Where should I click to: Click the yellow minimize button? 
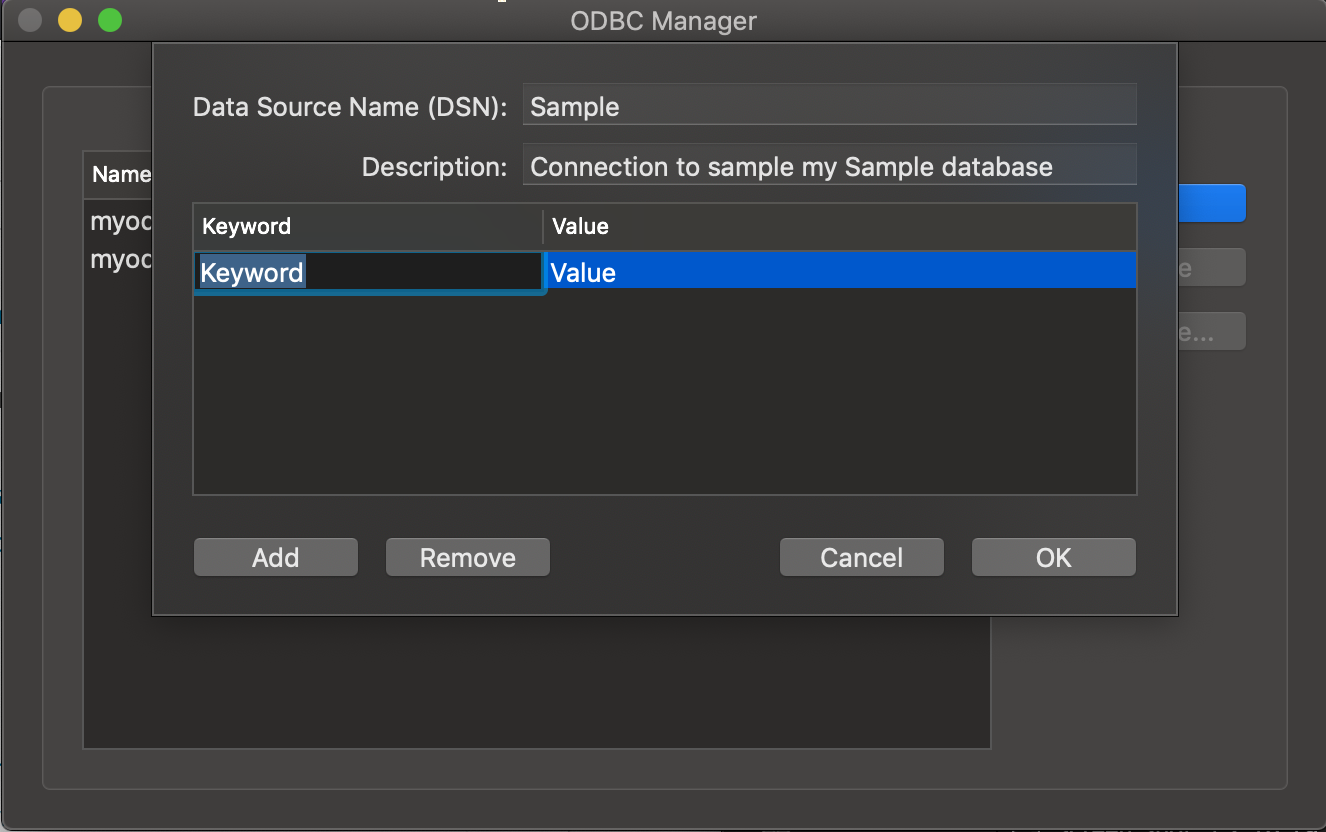pyautogui.click(x=69, y=20)
